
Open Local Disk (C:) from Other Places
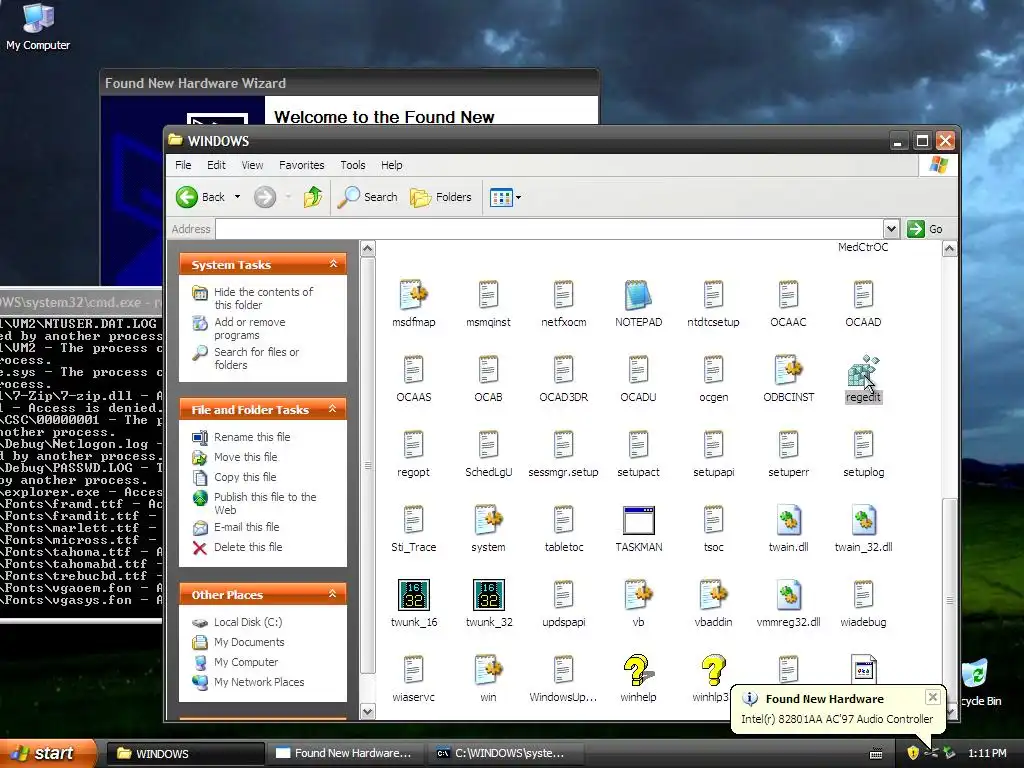click(248, 622)
